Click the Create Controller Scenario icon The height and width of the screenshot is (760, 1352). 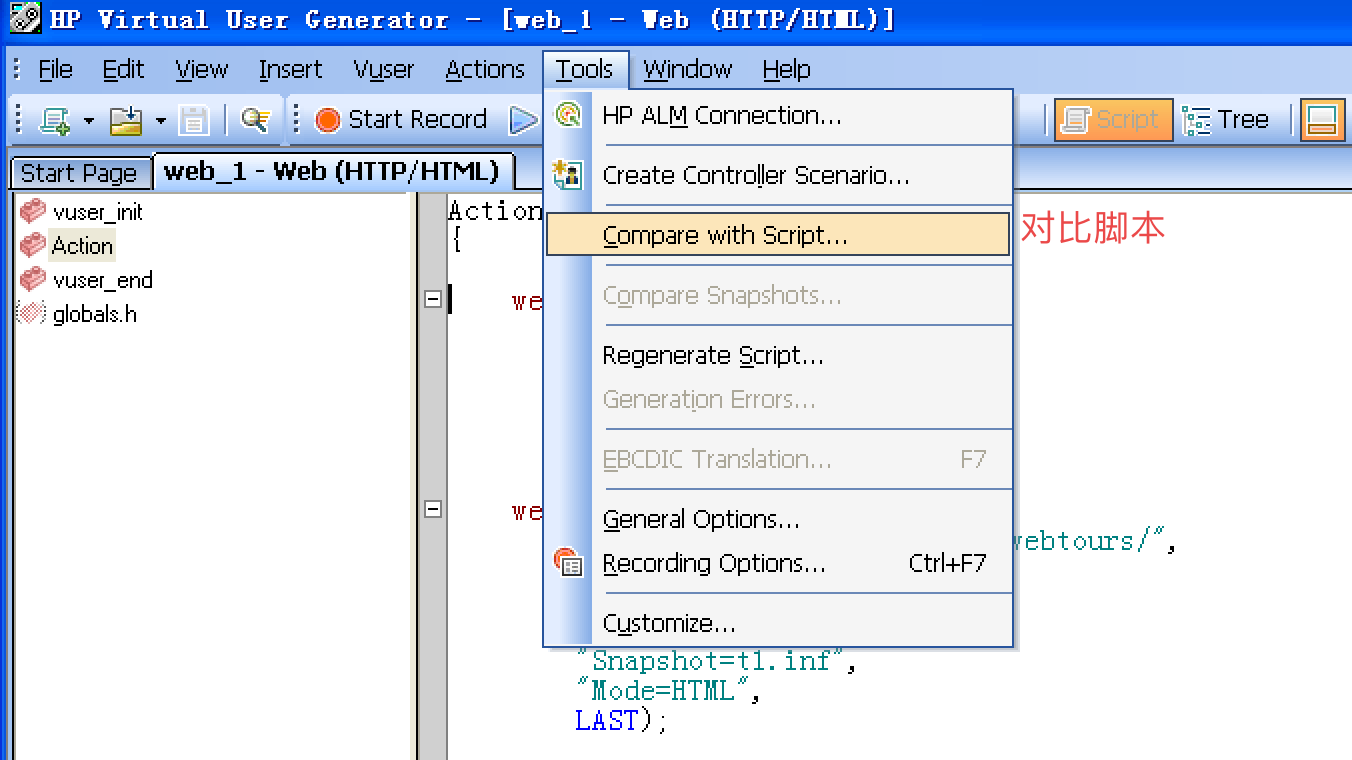567,175
